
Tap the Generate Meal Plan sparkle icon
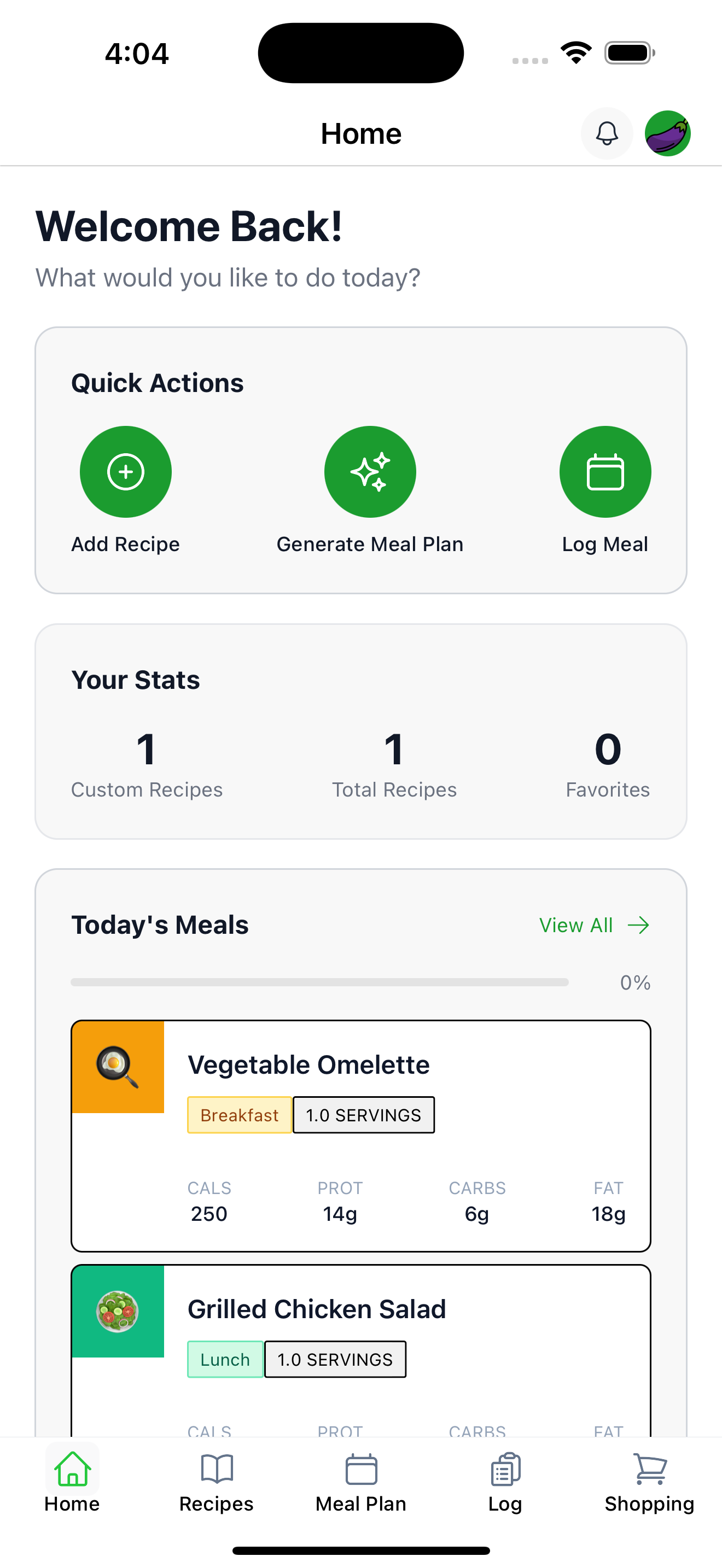pyautogui.click(x=370, y=472)
